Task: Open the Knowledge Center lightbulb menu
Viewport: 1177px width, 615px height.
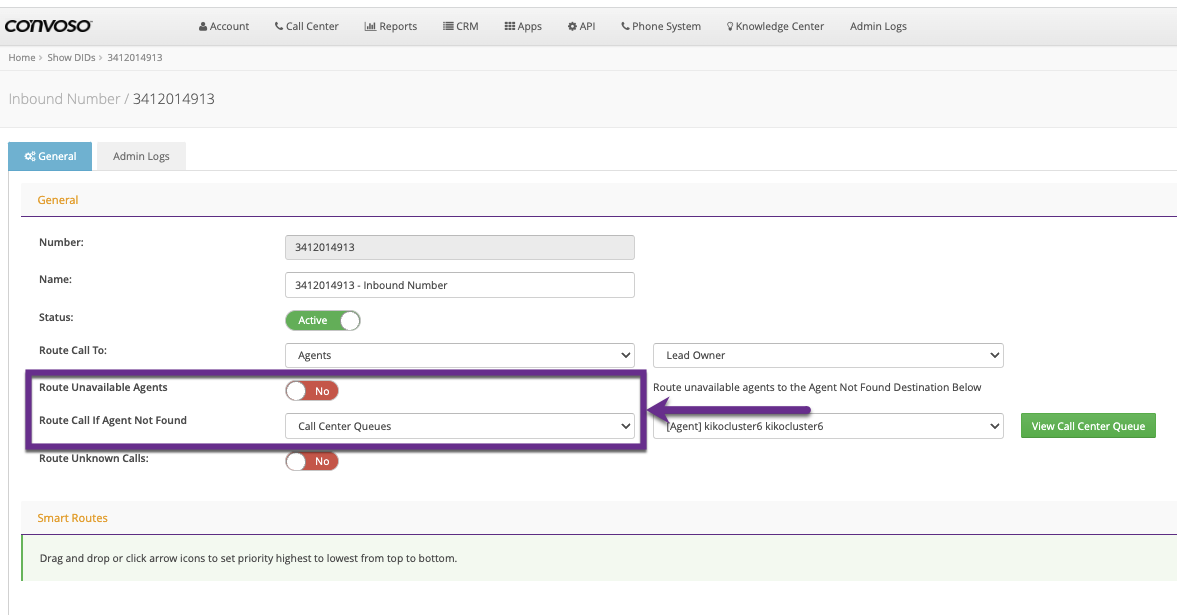Action: (775, 26)
